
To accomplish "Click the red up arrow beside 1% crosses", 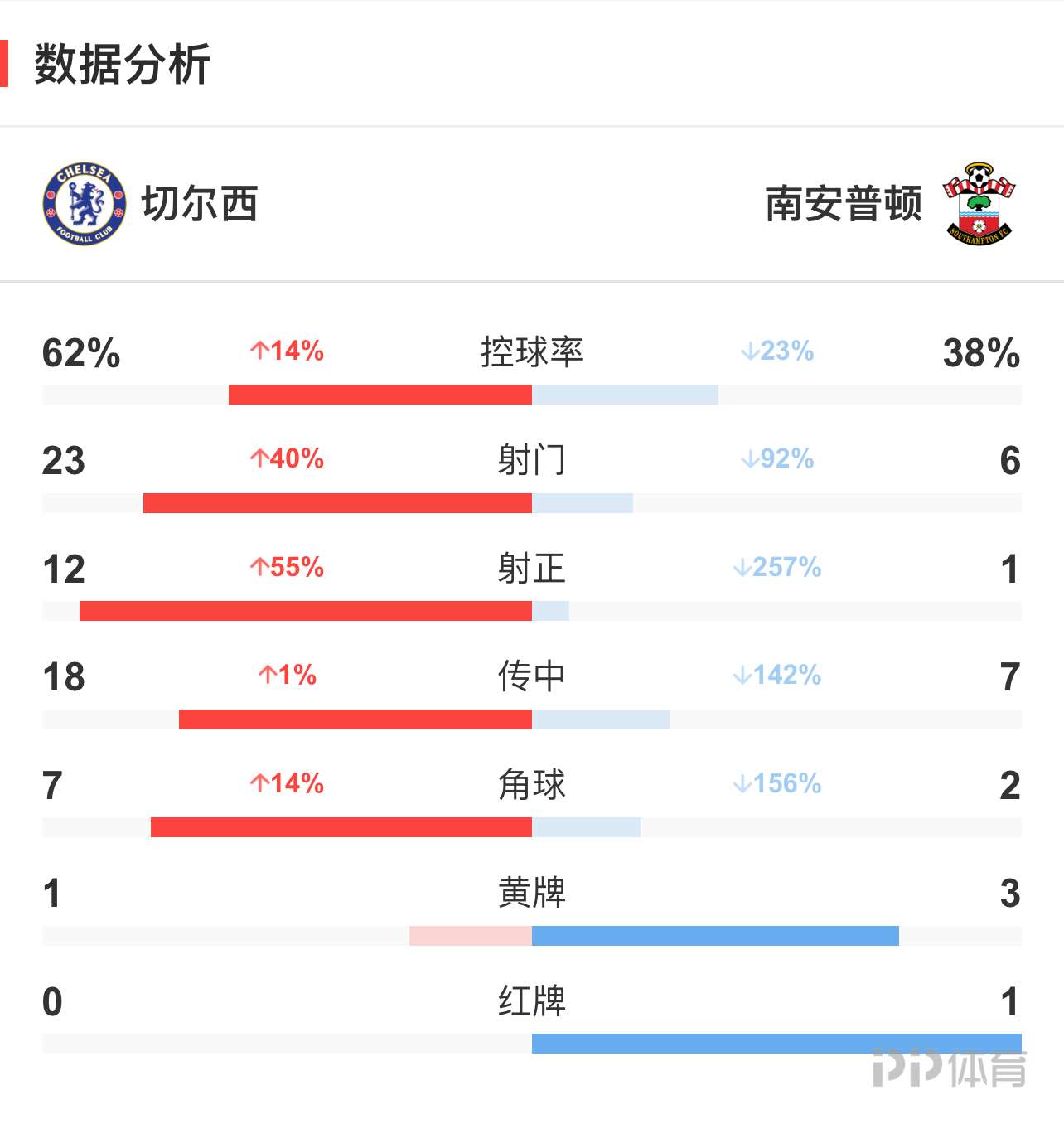I will 268,675.
